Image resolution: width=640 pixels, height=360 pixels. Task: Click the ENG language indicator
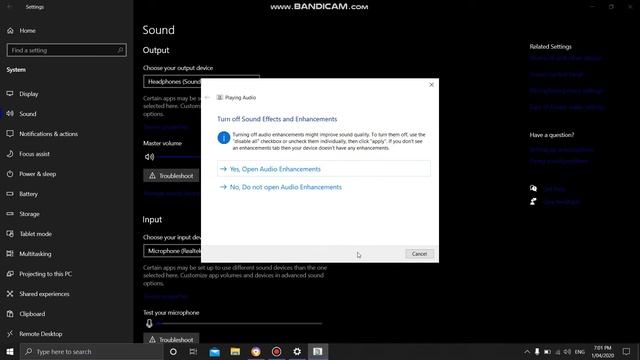(580, 351)
